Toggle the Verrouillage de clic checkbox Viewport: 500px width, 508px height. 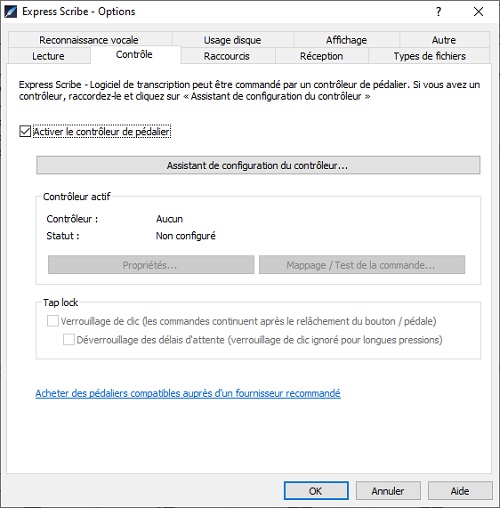(53, 321)
